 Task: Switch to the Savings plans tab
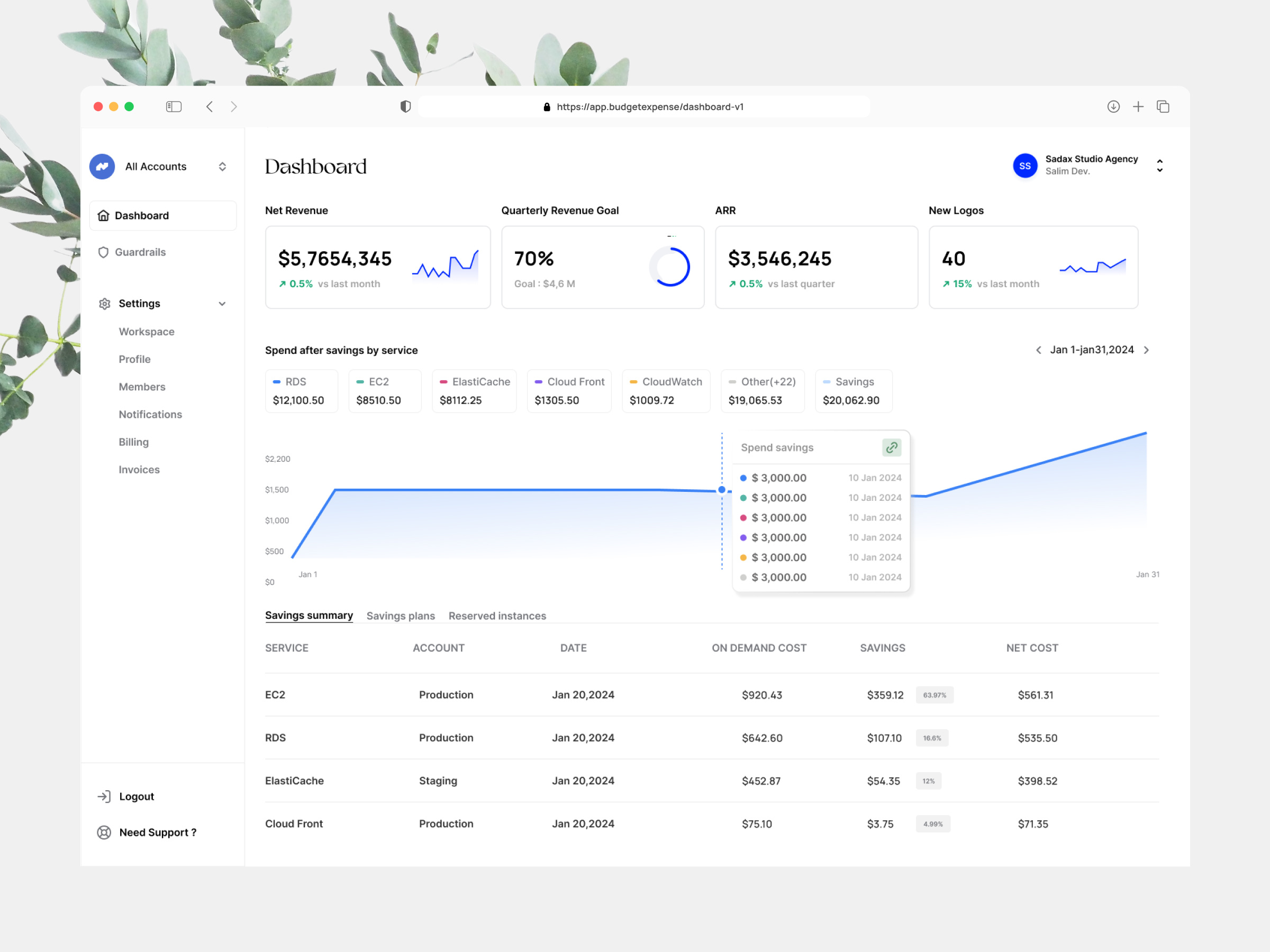[x=401, y=616]
